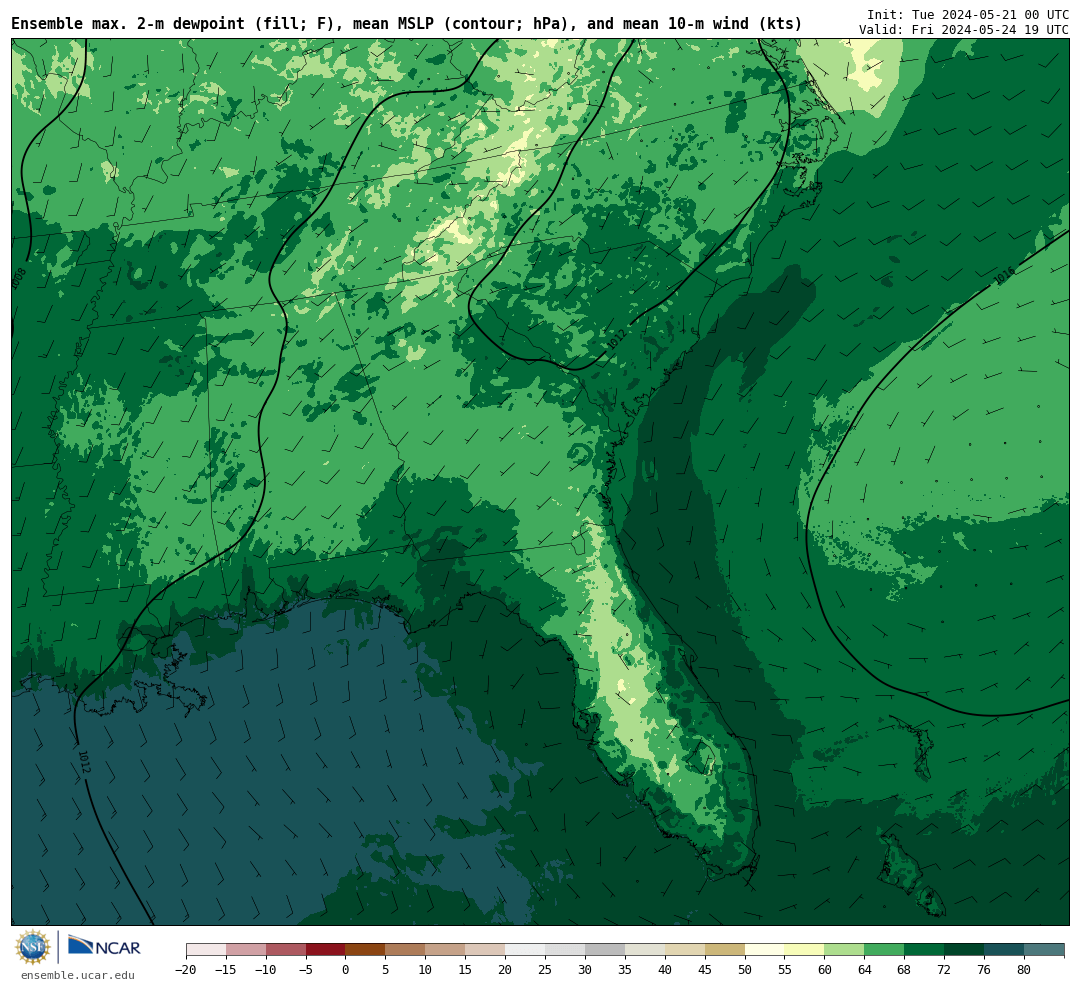
Task: Click the above-80 teal swatch
Action: [1045, 949]
